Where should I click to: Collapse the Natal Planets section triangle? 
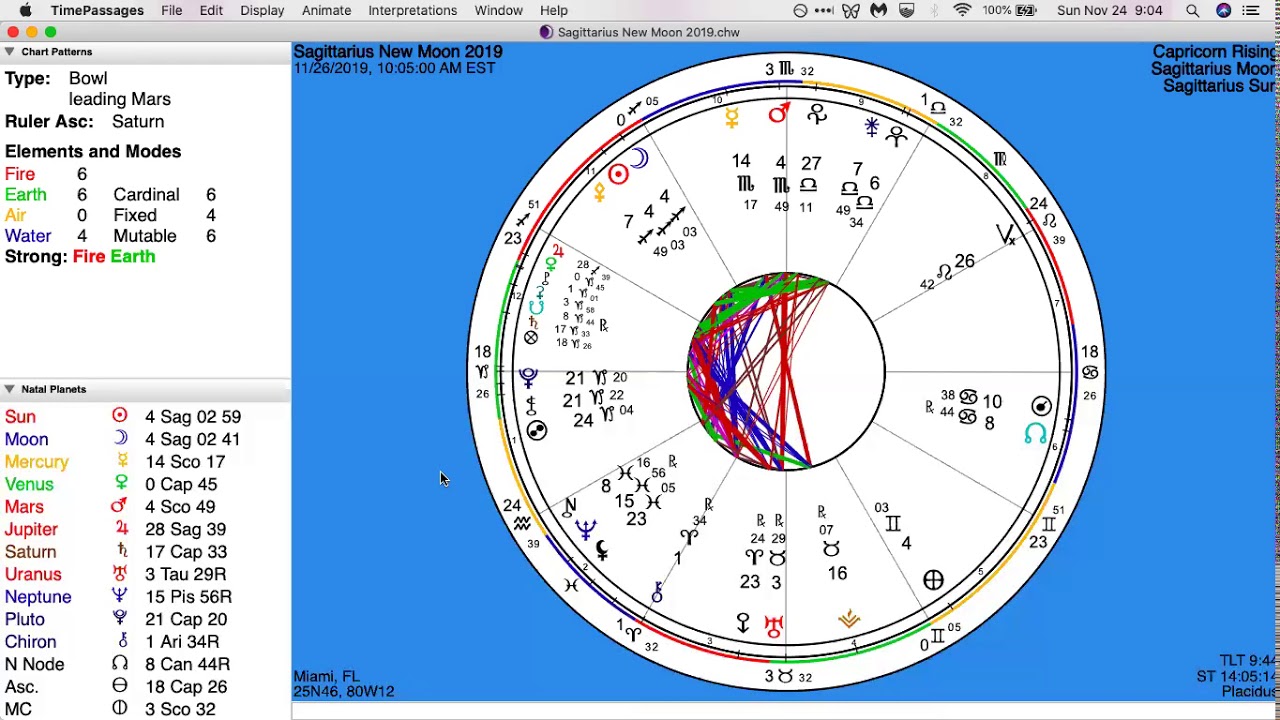9,389
